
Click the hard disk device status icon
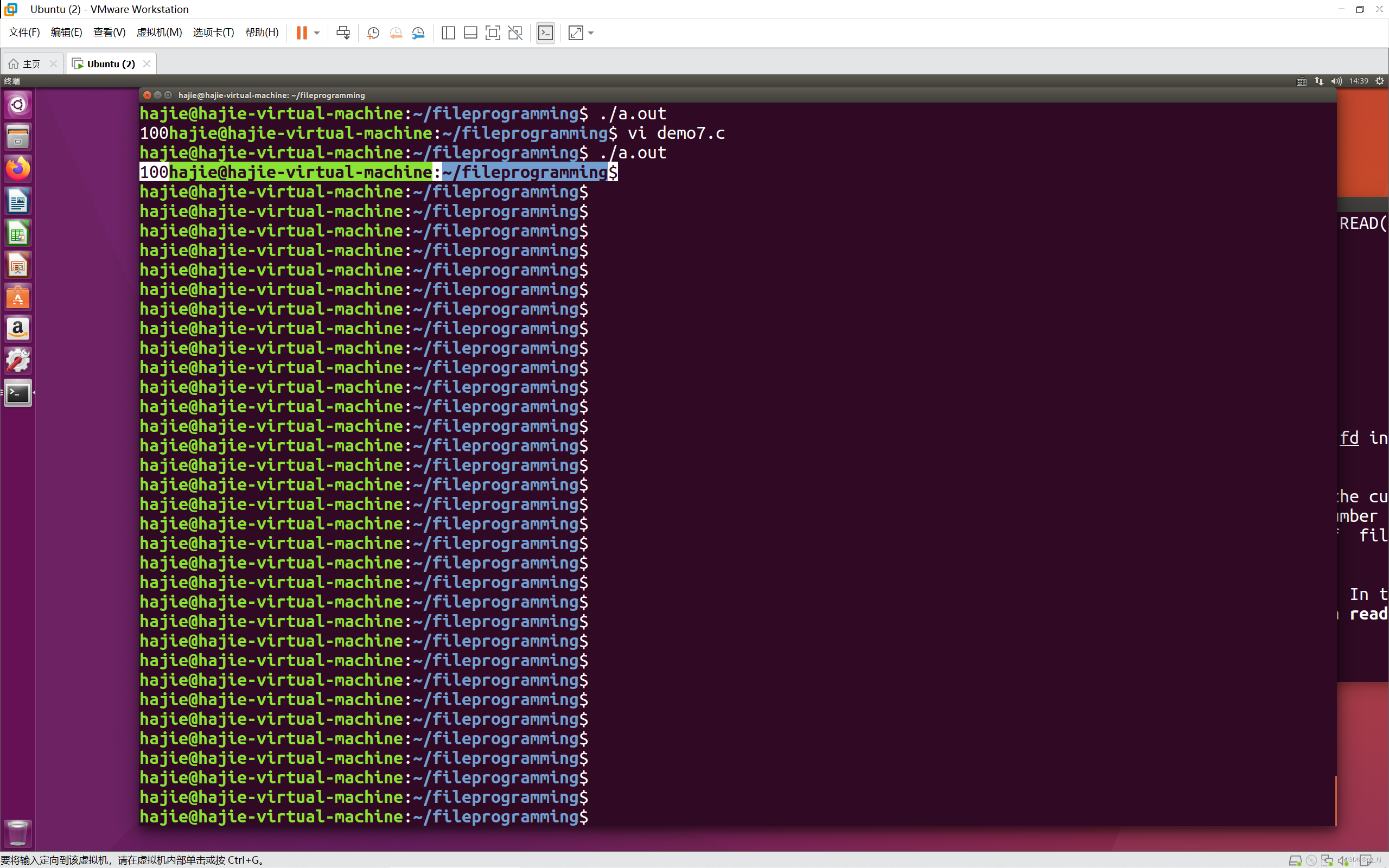[x=1295, y=860]
